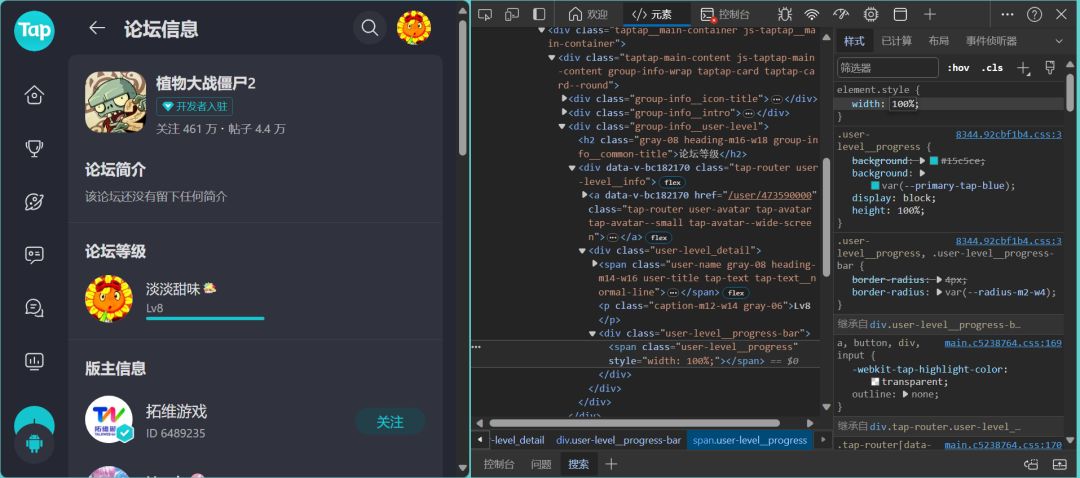Image resolution: width=1080 pixels, height=478 pixels.
Task: Click the TapTap logo icon
Action: point(34,31)
